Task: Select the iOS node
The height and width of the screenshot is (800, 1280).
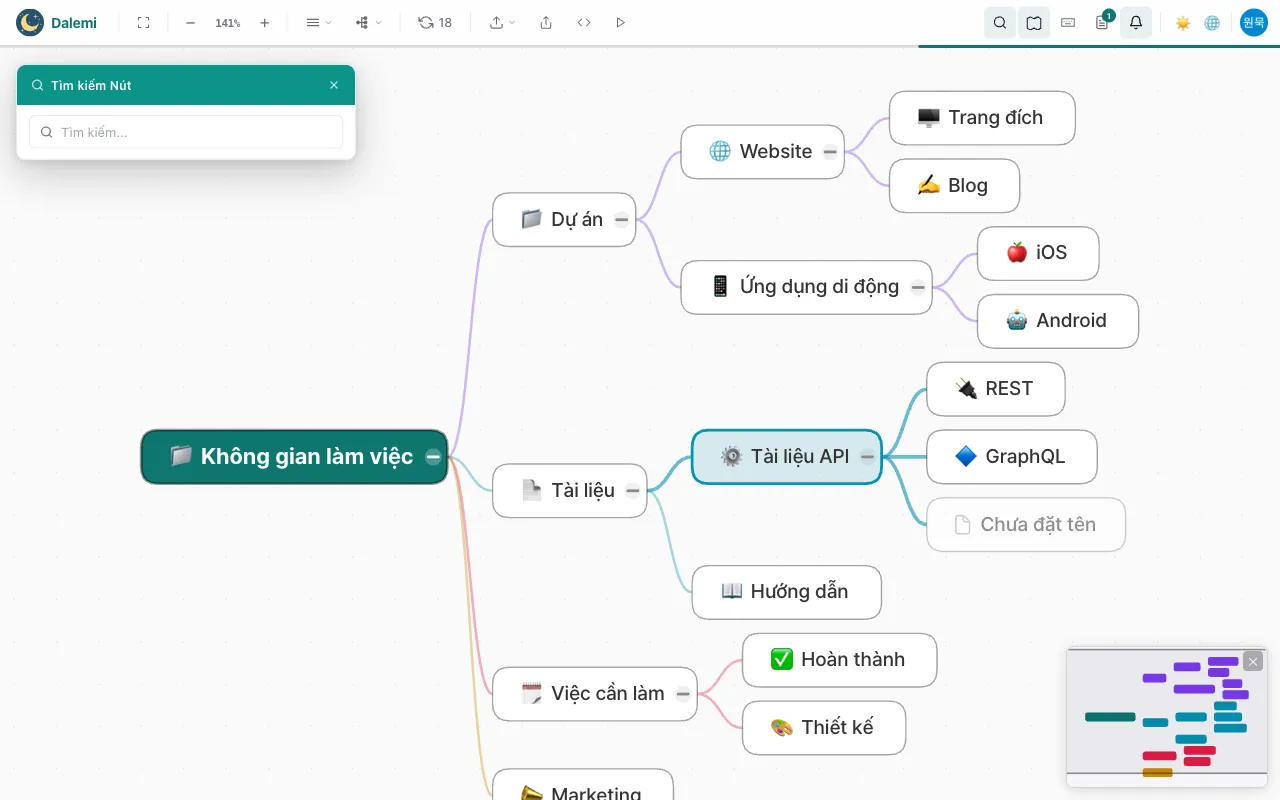Action: [x=1038, y=253]
